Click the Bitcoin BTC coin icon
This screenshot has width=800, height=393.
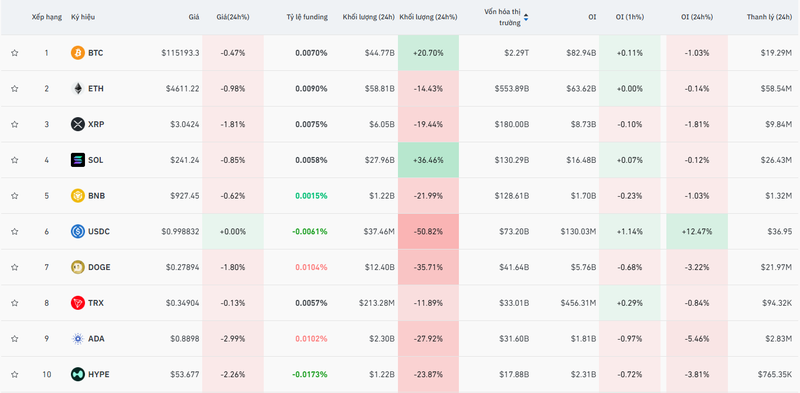tap(78, 53)
